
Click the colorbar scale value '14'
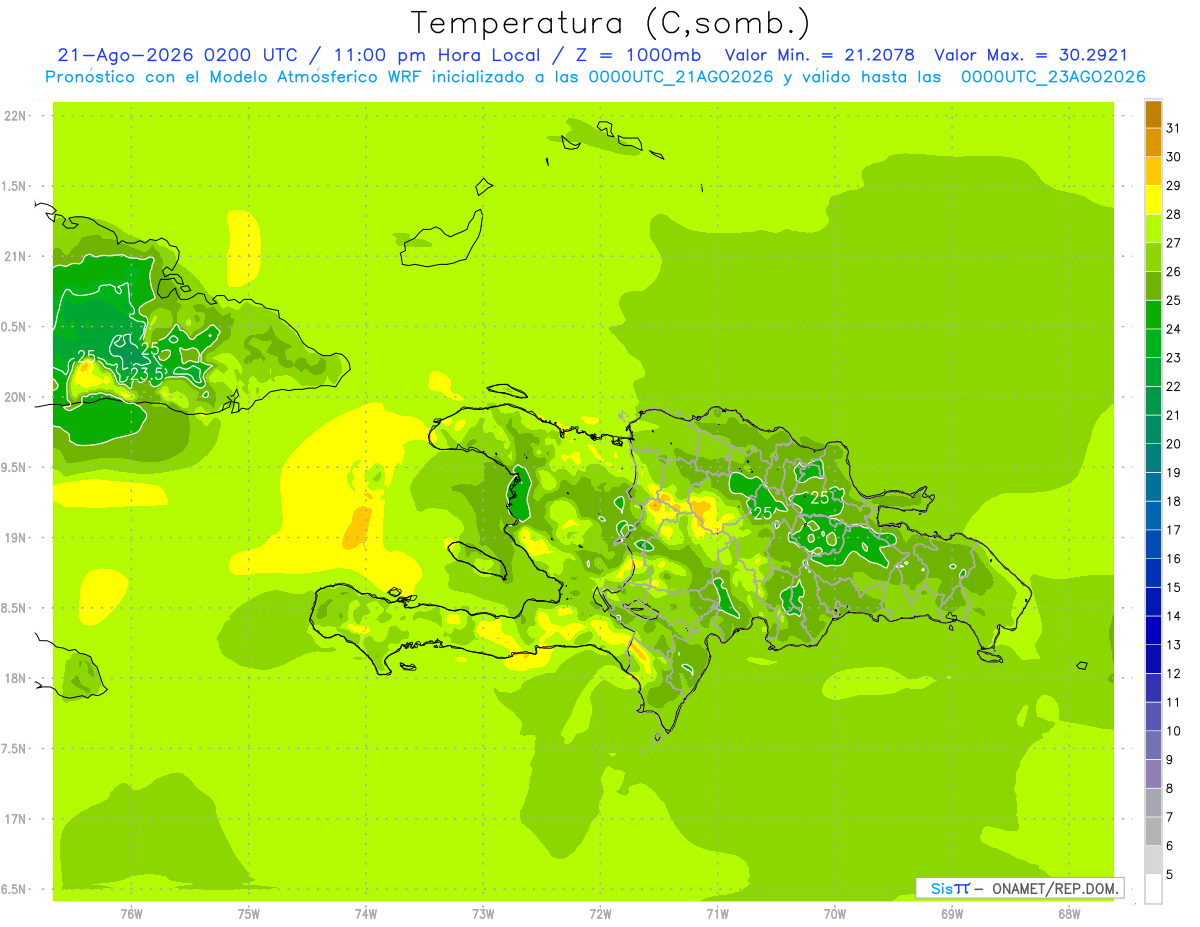click(1173, 616)
